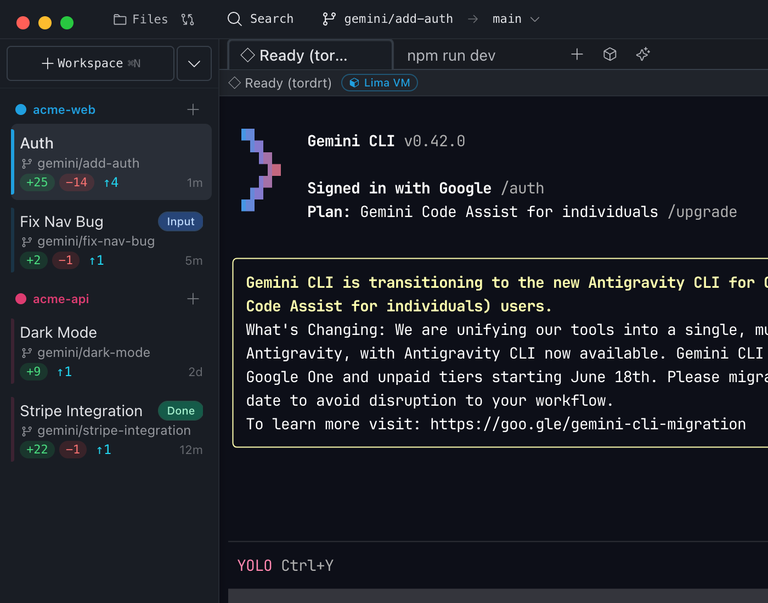Screen dimensions: 768x603
Task: Click the Input status badge
Action: pyautogui.click(x=180, y=221)
